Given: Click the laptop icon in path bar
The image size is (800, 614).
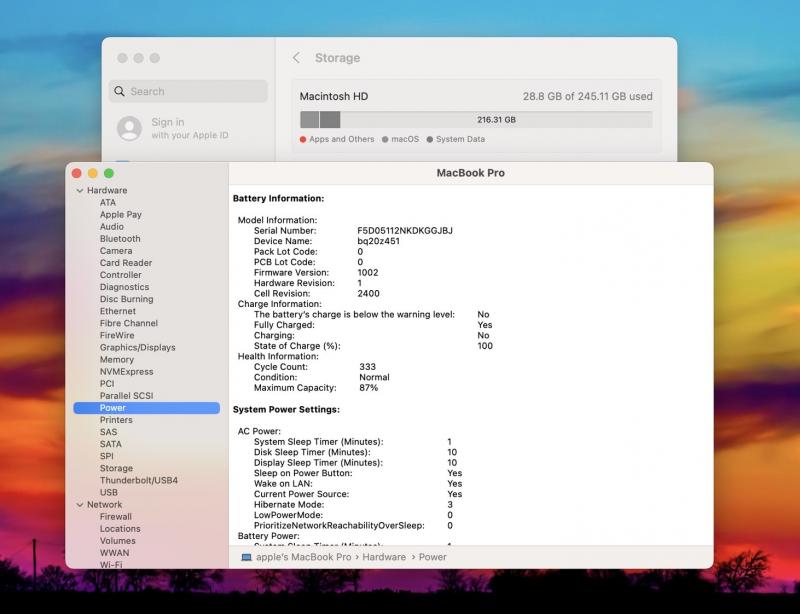Looking at the screenshot, I should (246, 557).
